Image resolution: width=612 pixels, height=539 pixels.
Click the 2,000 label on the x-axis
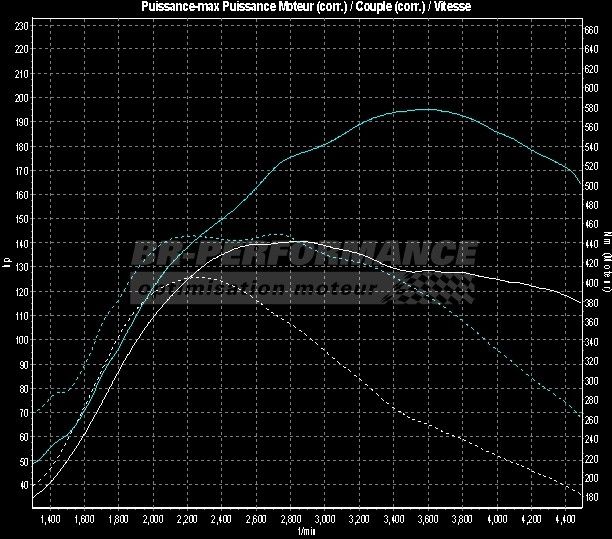point(152,520)
